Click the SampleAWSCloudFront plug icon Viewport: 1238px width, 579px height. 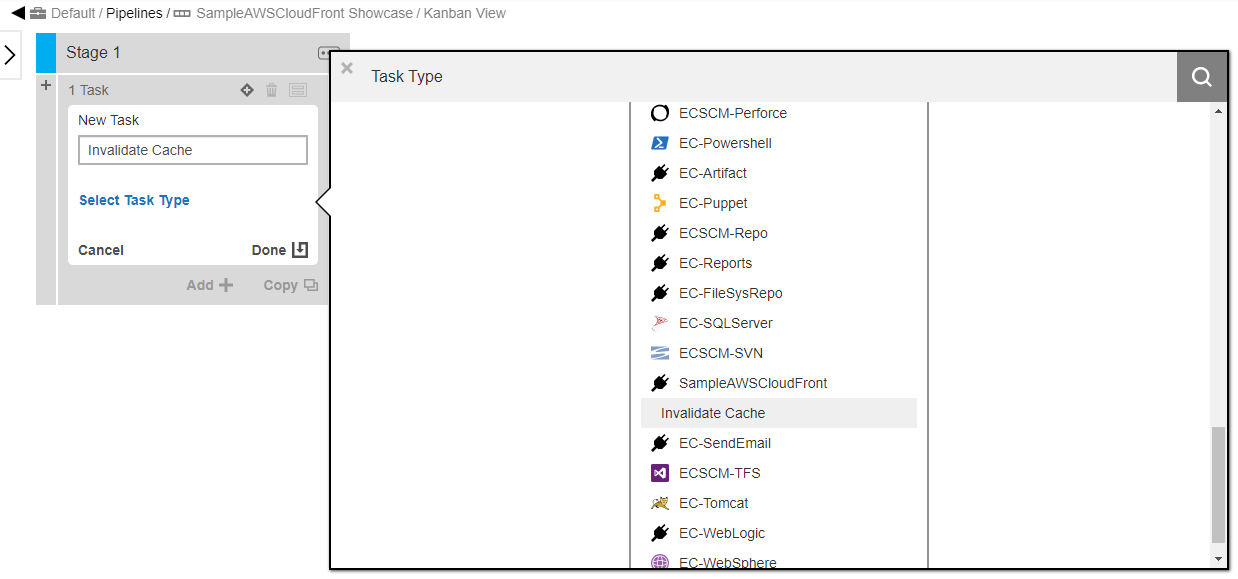click(659, 383)
